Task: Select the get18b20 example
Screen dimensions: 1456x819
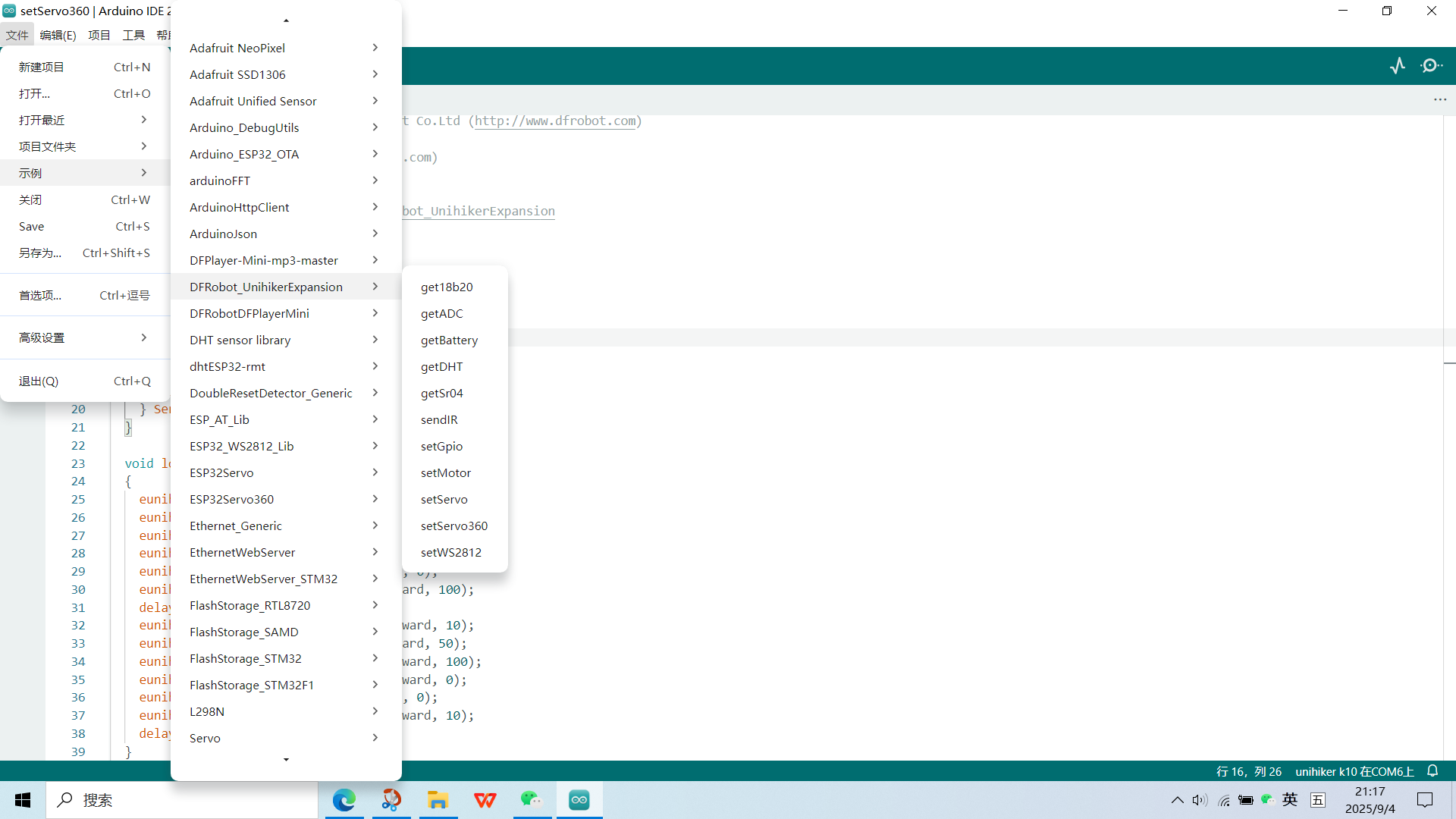Action: [x=454, y=287]
